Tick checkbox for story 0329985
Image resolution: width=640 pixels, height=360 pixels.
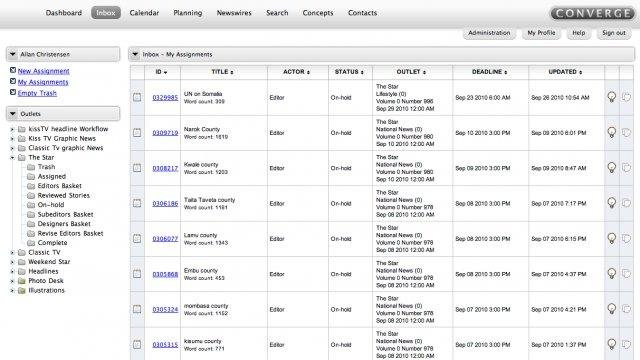coord(137,97)
